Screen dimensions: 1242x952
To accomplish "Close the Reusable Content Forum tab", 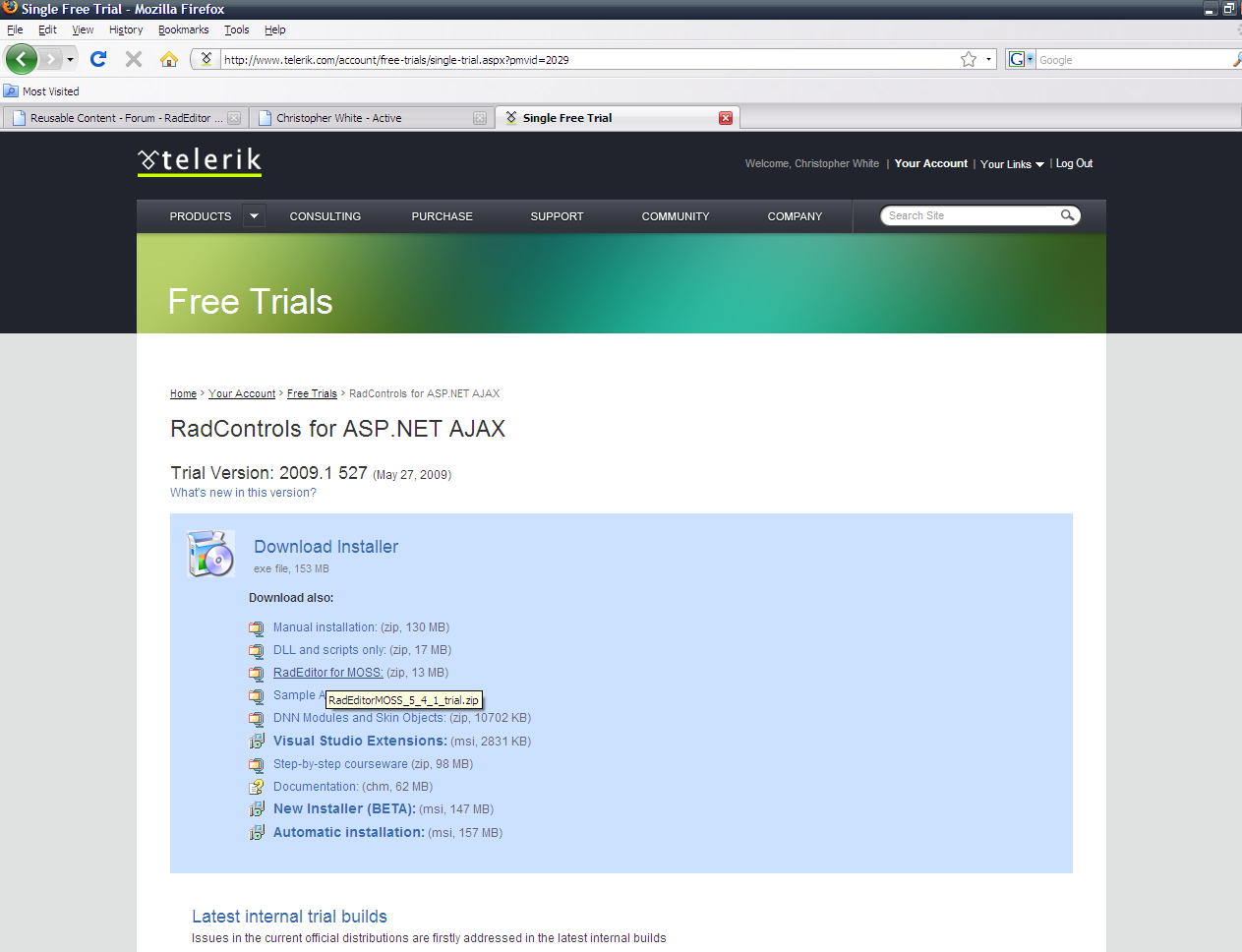I will 234,118.
